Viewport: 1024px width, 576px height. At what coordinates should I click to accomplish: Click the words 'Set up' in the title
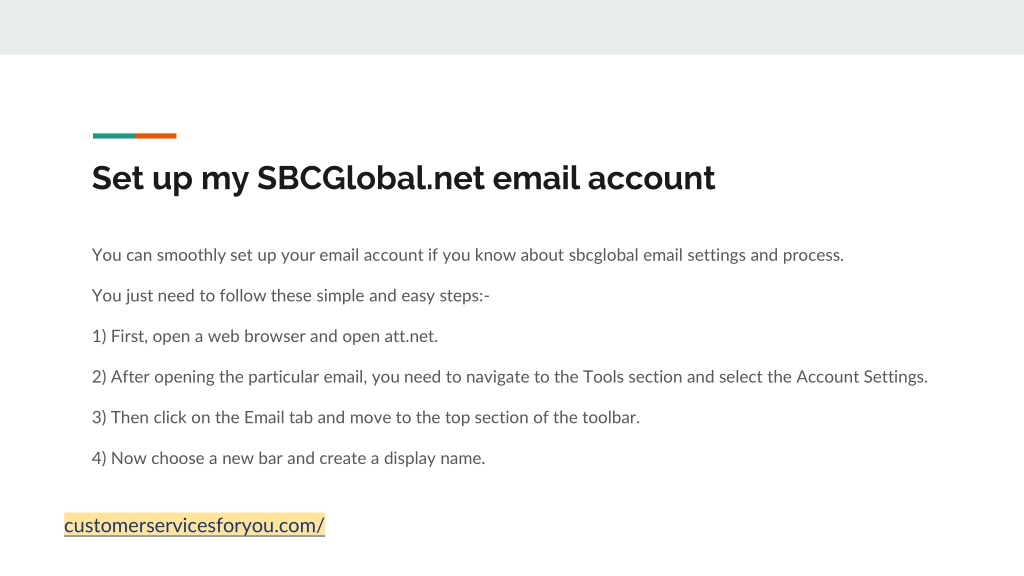pyautogui.click(x=142, y=178)
